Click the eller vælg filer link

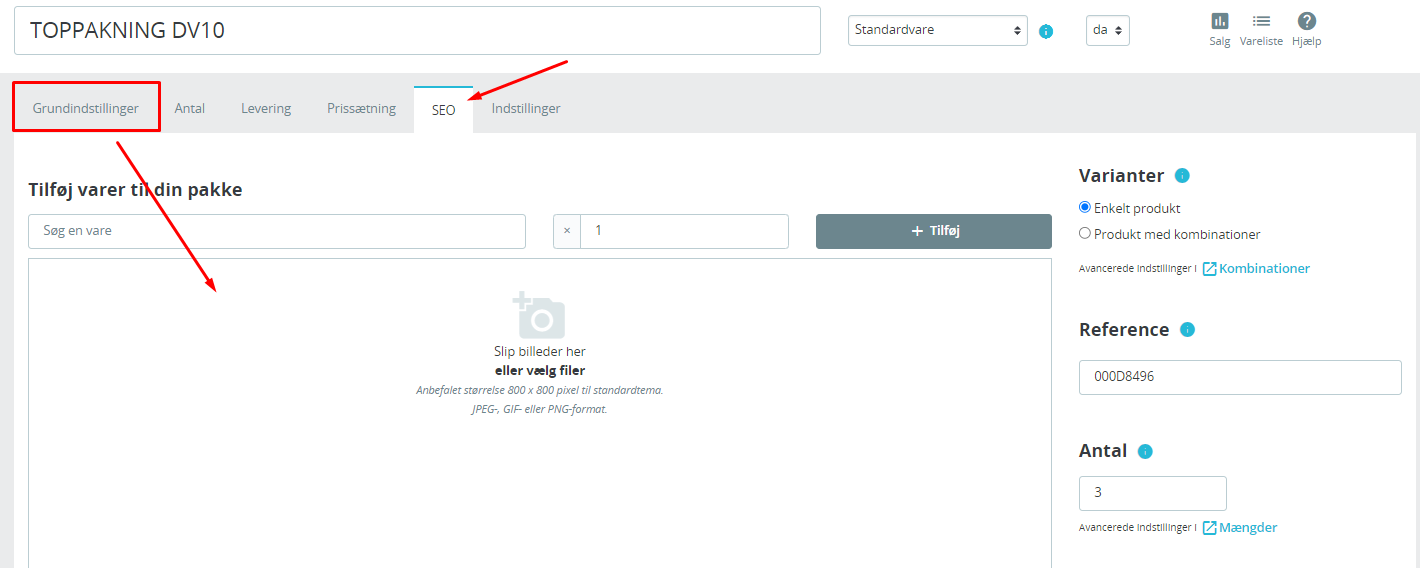pyautogui.click(x=540, y=371)
